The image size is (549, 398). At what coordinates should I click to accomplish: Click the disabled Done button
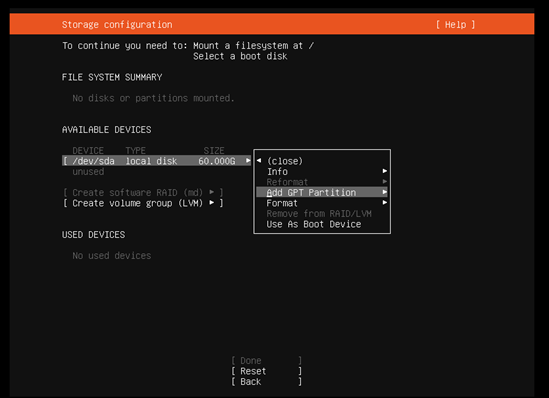coord(266,361)
